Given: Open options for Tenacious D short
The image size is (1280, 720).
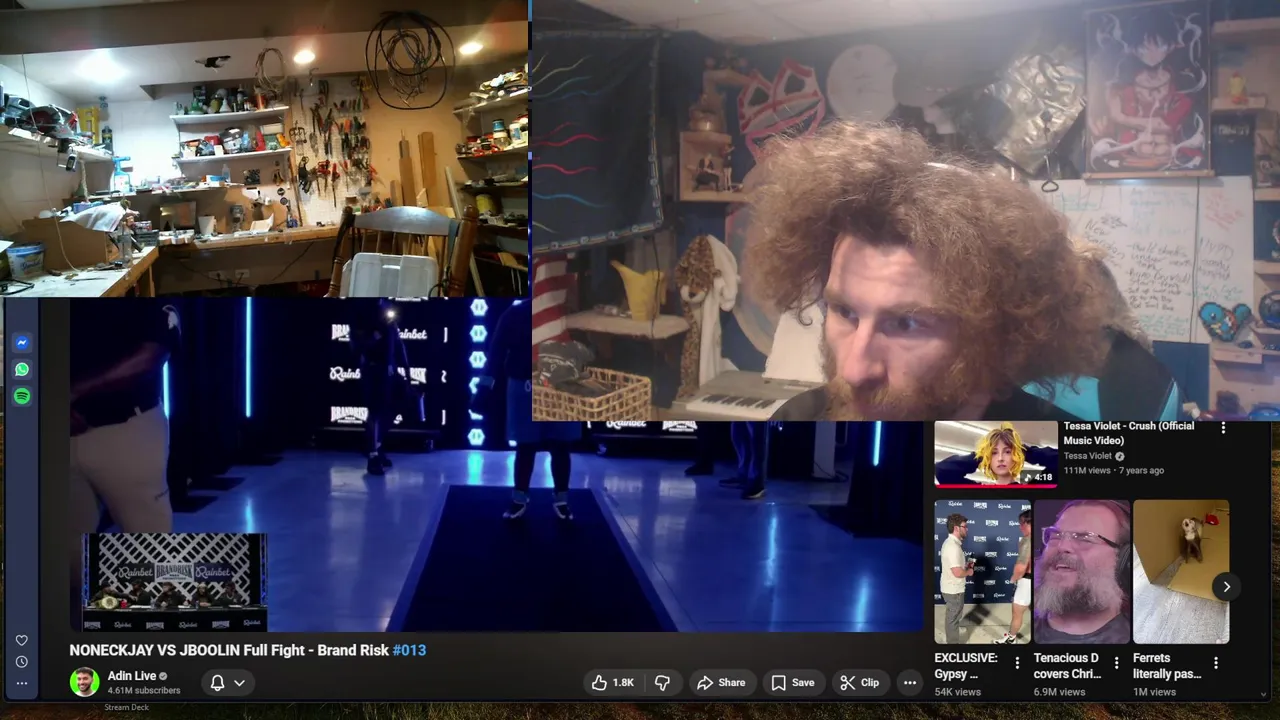Looking at the screenshot, I should coord(1116,663).
